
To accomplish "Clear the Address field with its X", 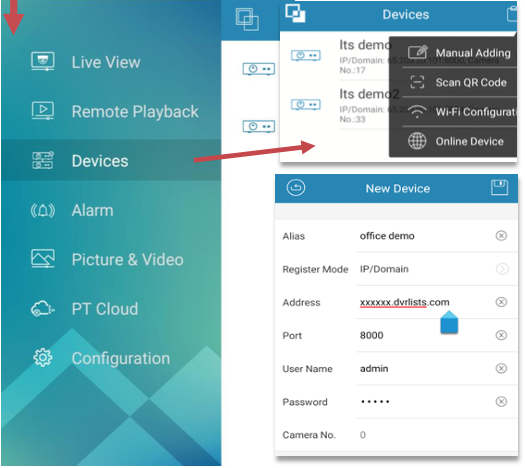I will pyautogui.click(x=501, y=302).
